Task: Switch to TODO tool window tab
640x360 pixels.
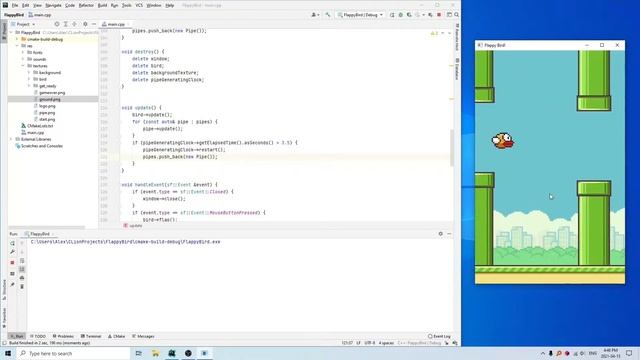Action: [38, 336]
